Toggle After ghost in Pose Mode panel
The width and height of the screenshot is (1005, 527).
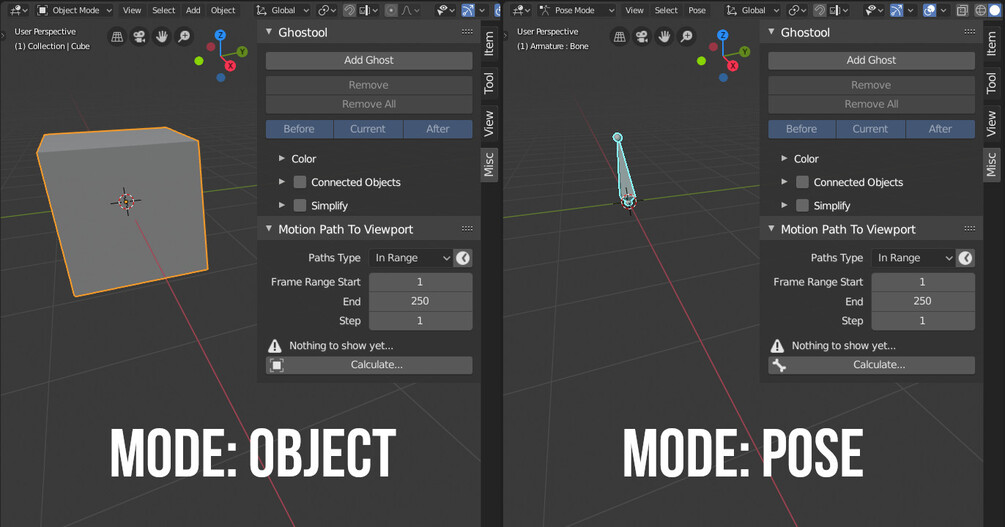click(940, 129)
